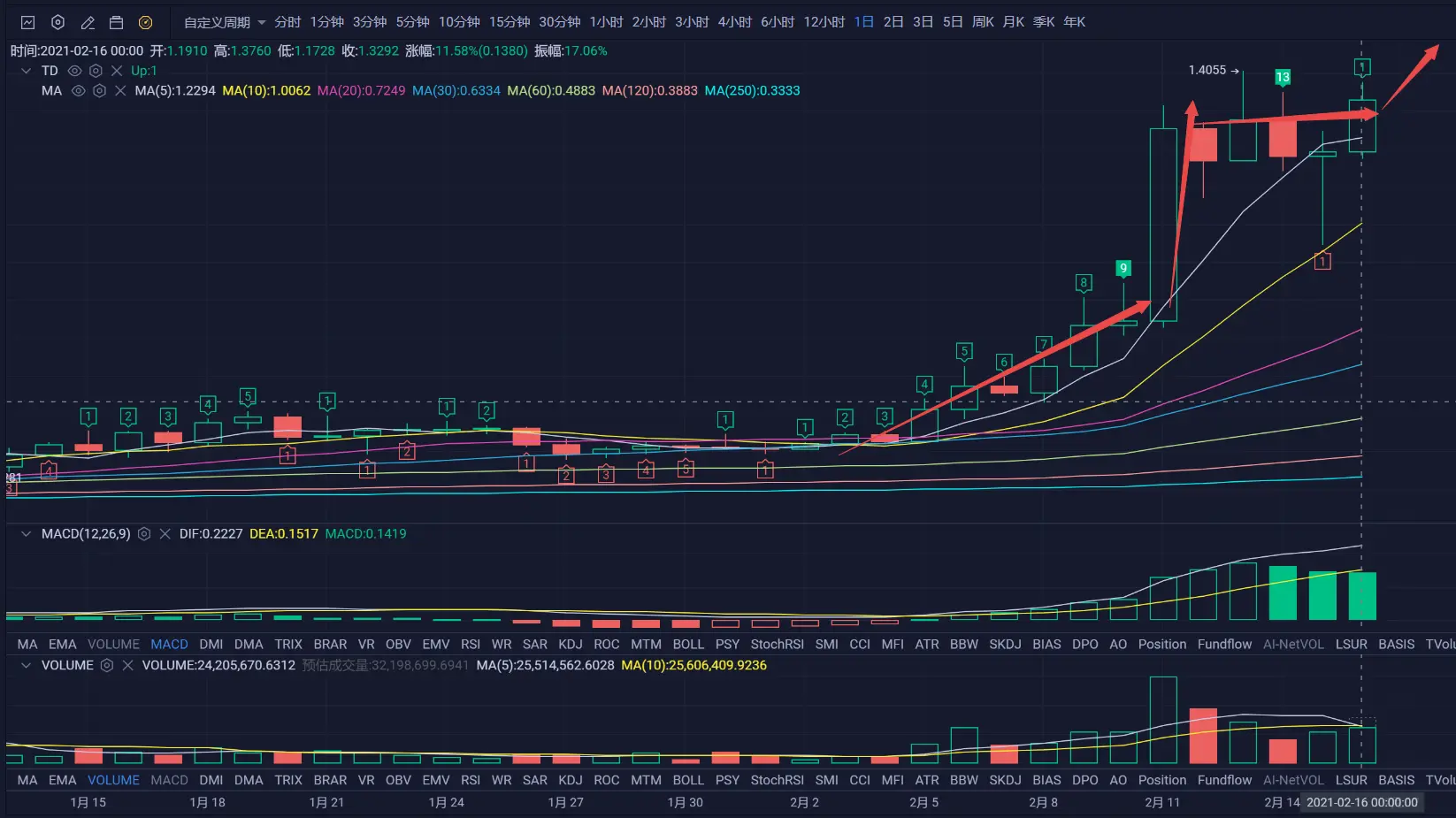Select MACD in lower indicator row
This screenshot has width=1456, height=818.
point(169,780)
